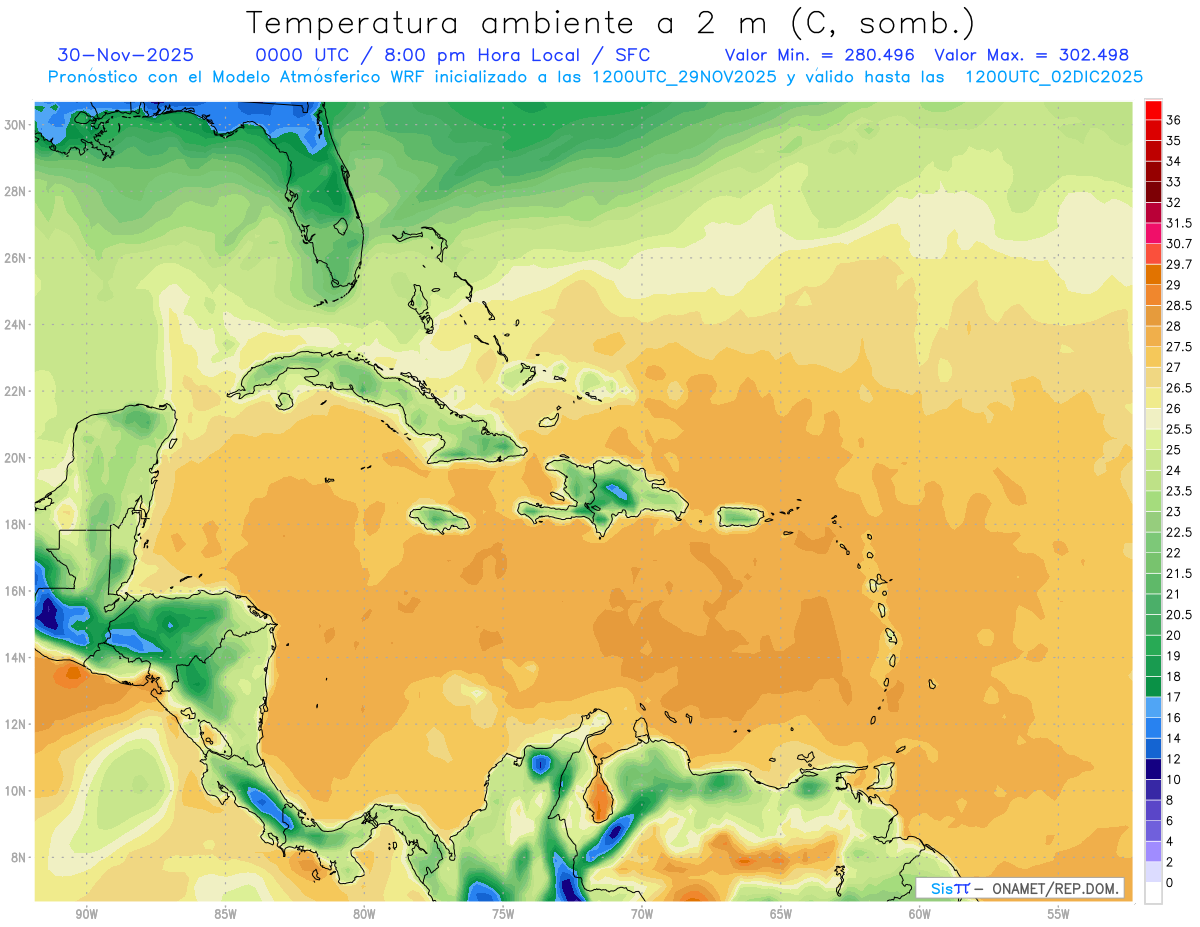The width and height of the screenshot is (1200, 927).
Task: Click the '28N' latitude tick label
Action: (17, 191)
